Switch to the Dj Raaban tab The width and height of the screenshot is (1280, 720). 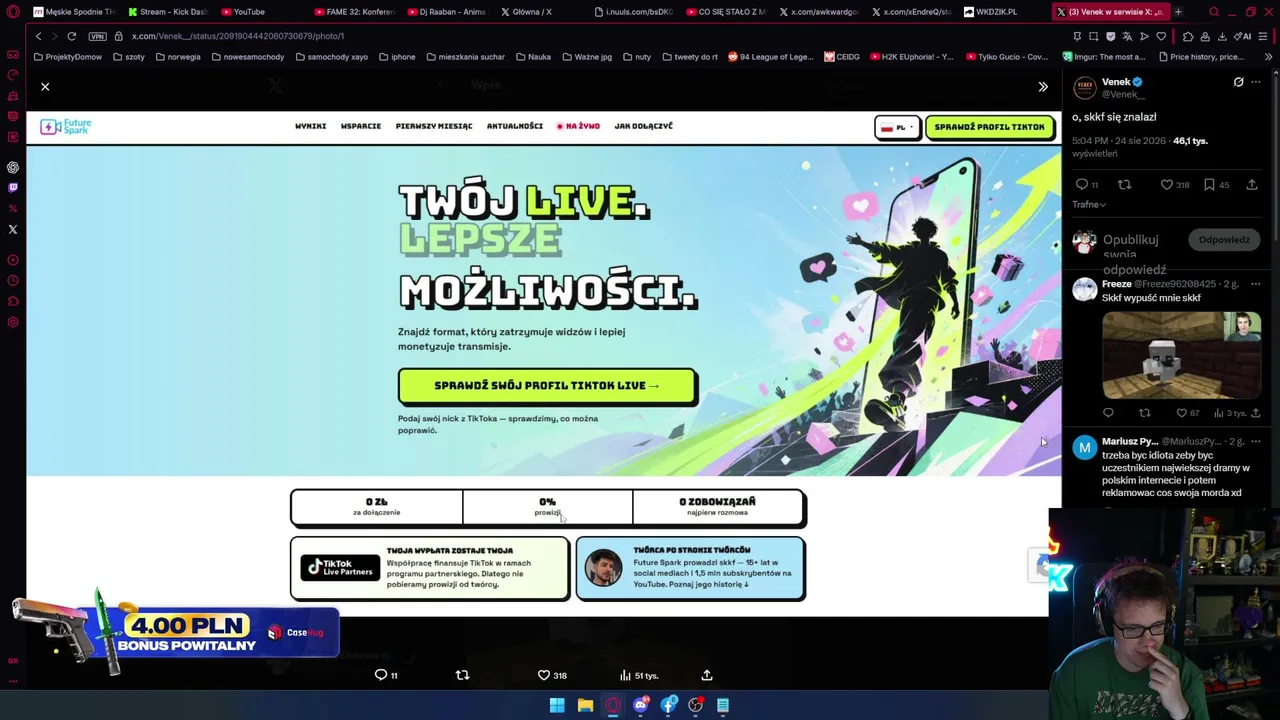446,12
